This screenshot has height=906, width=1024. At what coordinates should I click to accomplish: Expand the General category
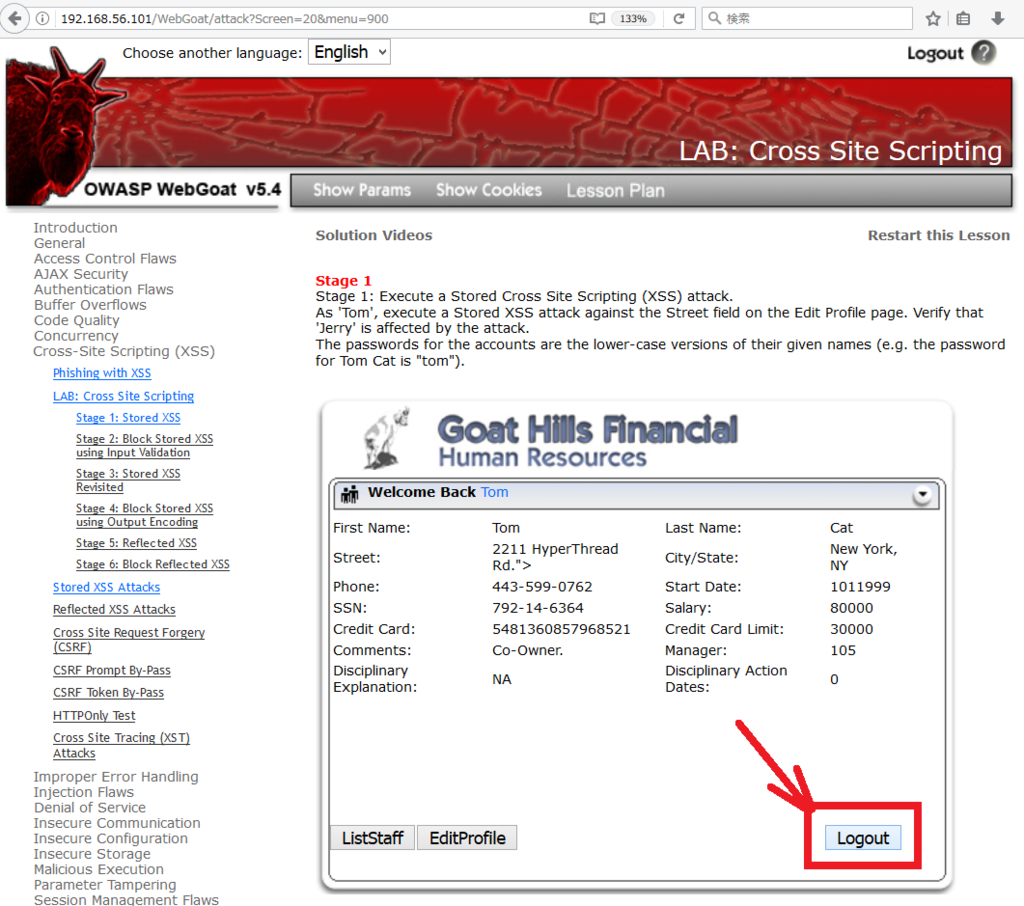(x=59, y=243)
